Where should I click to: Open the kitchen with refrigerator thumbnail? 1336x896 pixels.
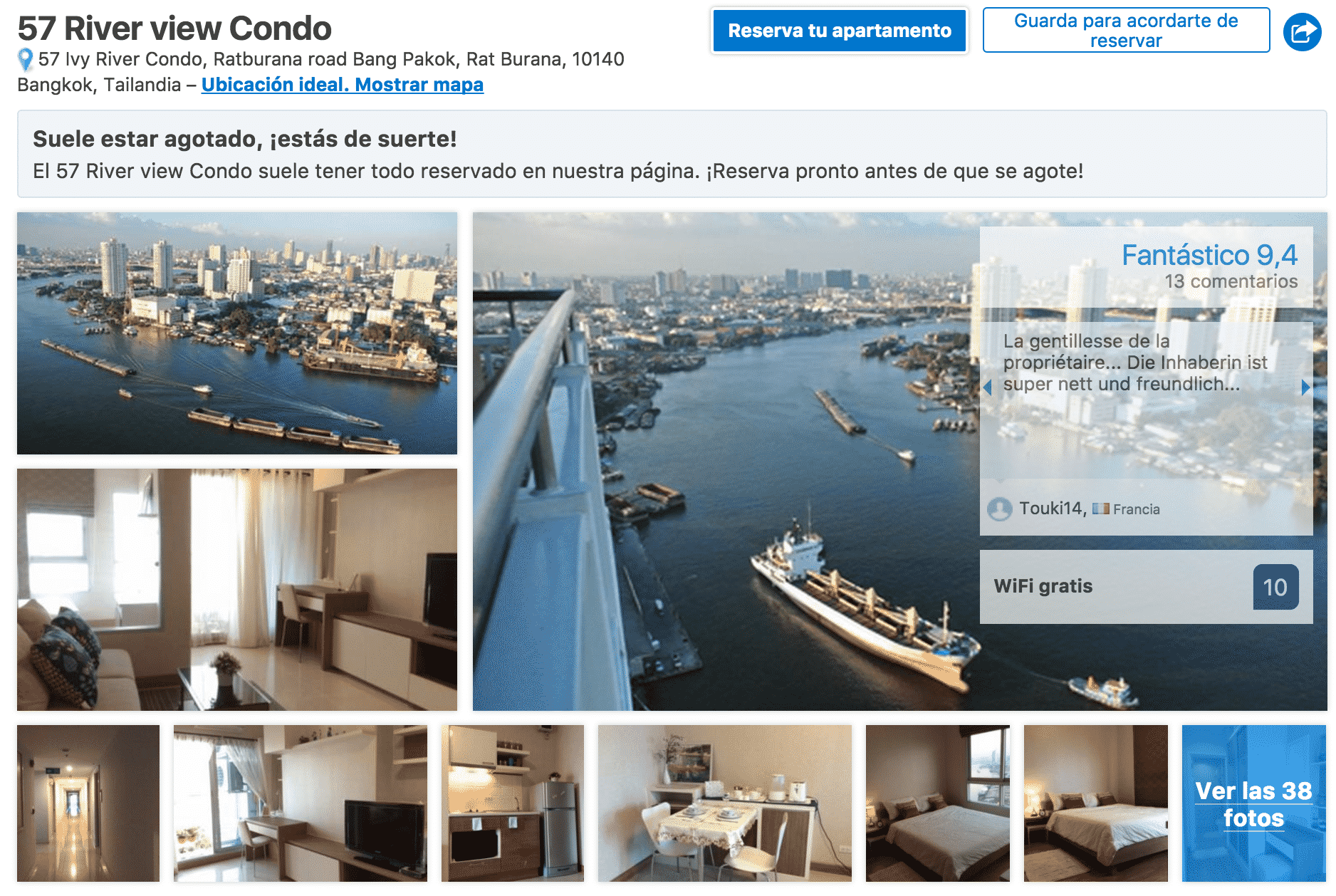coord(513,803)
